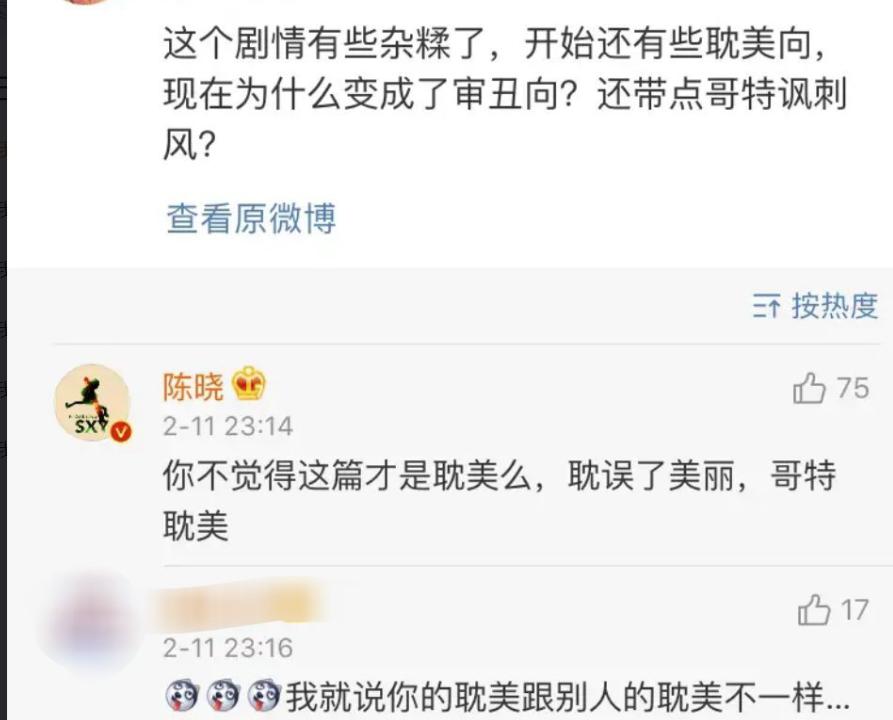This screenshot has height=720, width=893.
Task: Click the first dizzy-face emoji
Action: click(182, 696)
